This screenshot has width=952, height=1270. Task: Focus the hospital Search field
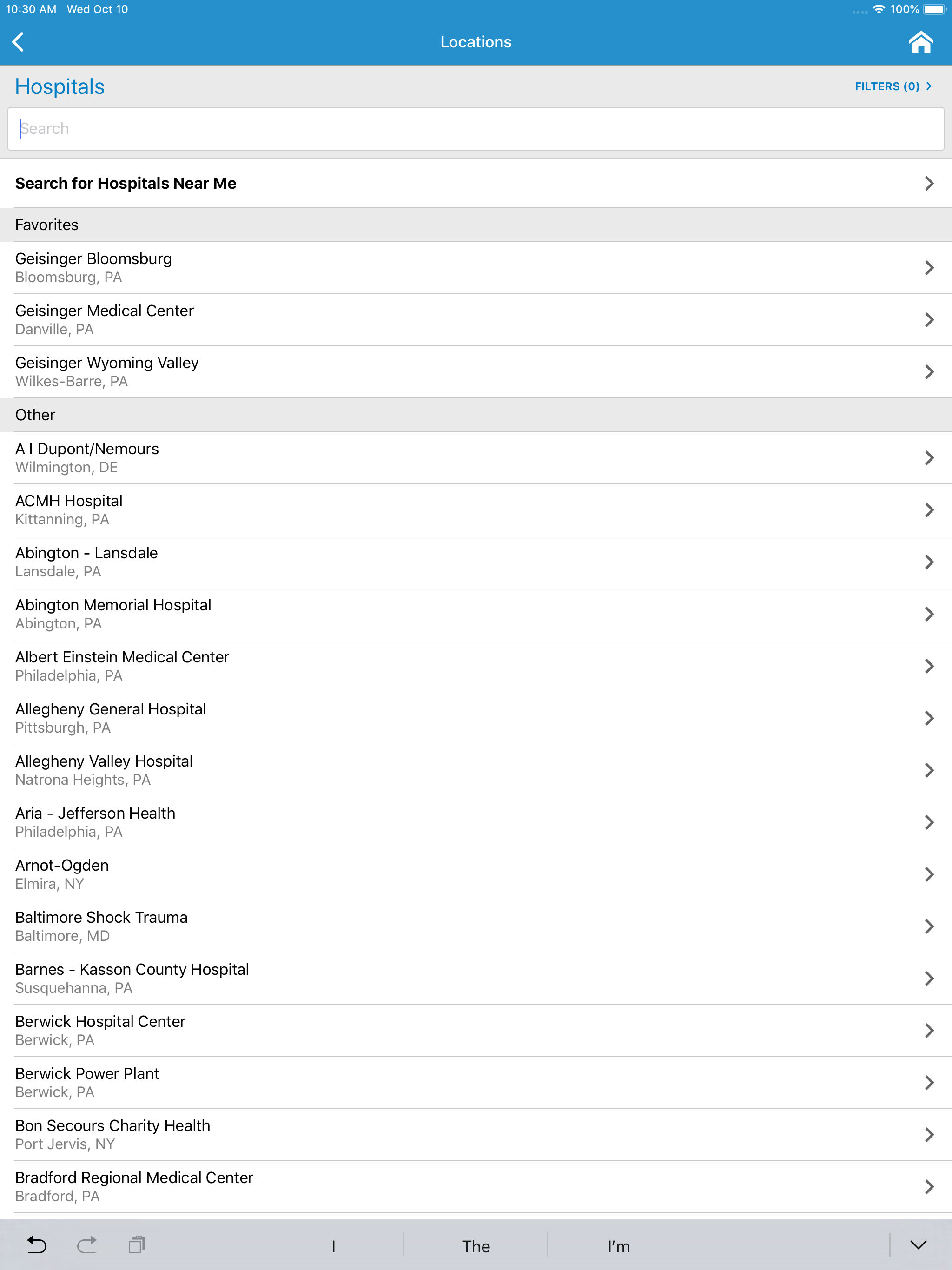(476, 129)
